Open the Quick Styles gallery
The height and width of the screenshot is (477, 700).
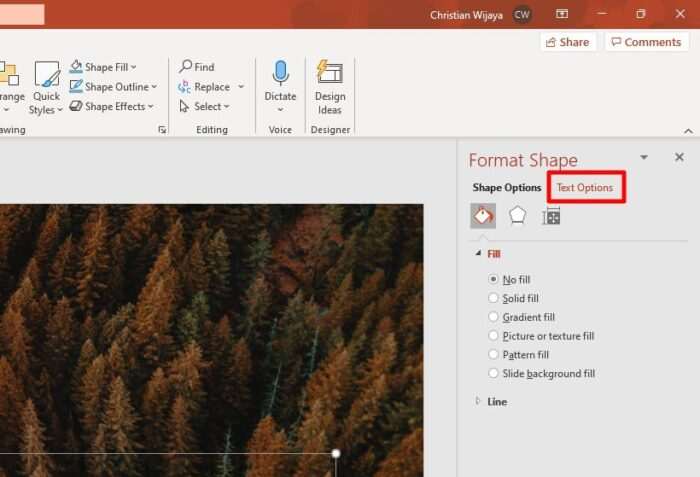point(46,88)
